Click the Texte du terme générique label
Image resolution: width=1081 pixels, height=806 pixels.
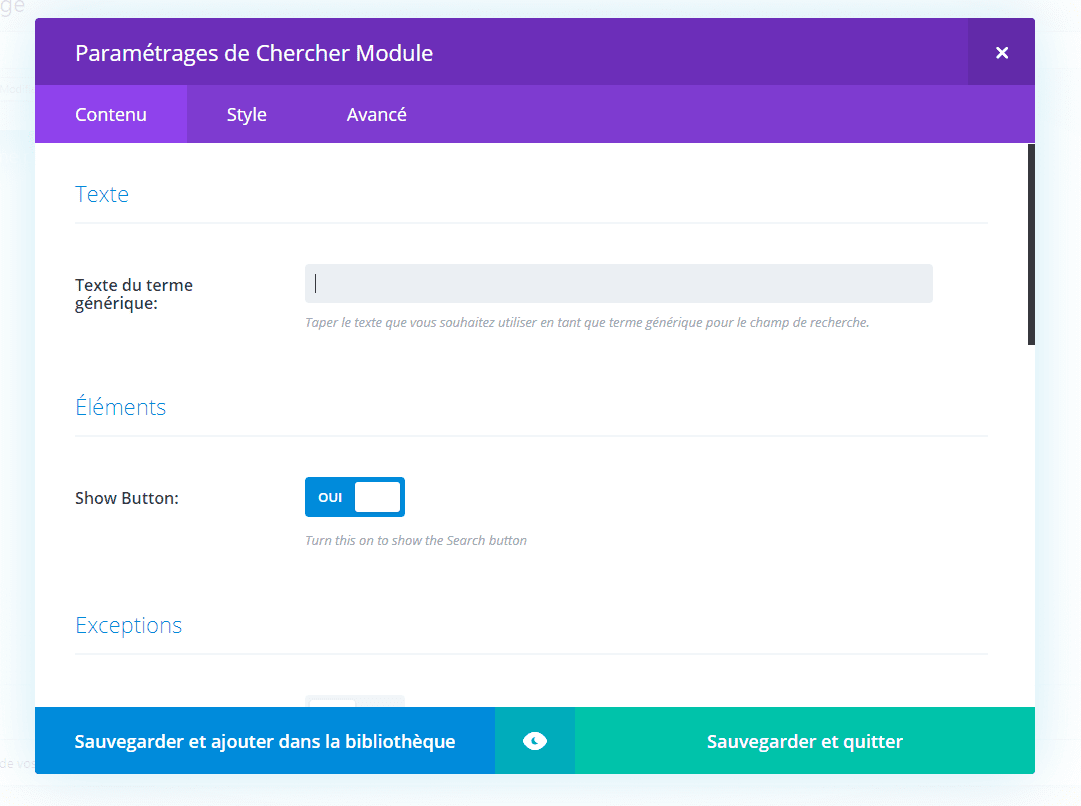(x=134, y=293)
